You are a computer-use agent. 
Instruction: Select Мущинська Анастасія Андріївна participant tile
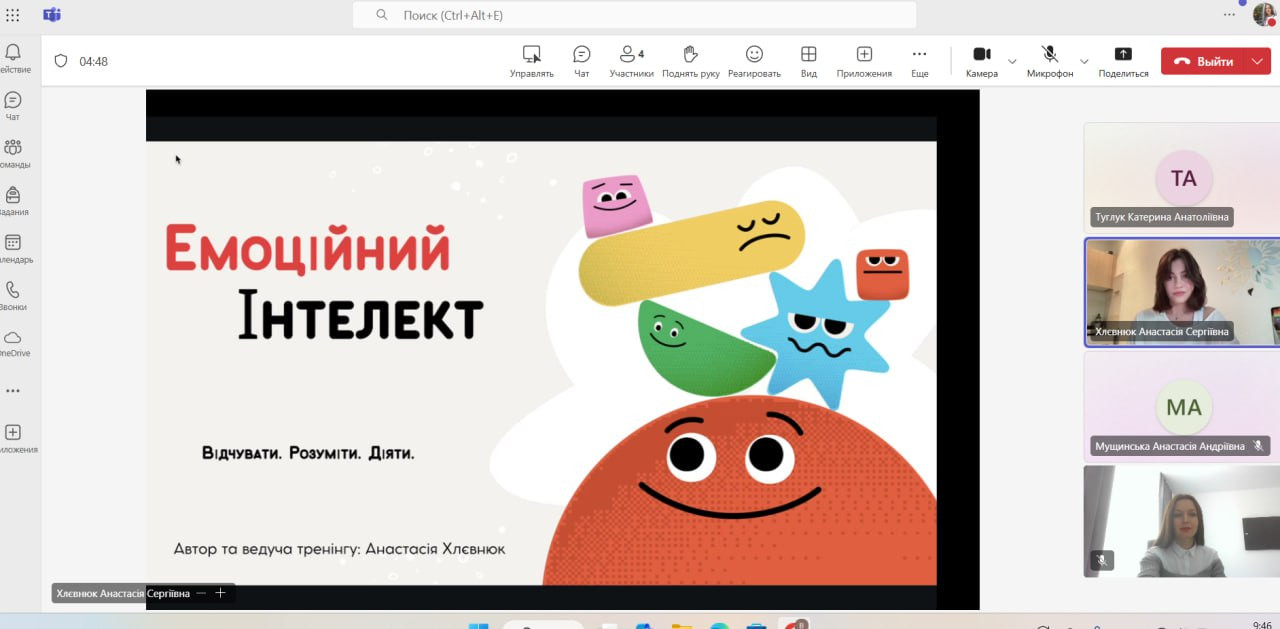(1181, 406)
